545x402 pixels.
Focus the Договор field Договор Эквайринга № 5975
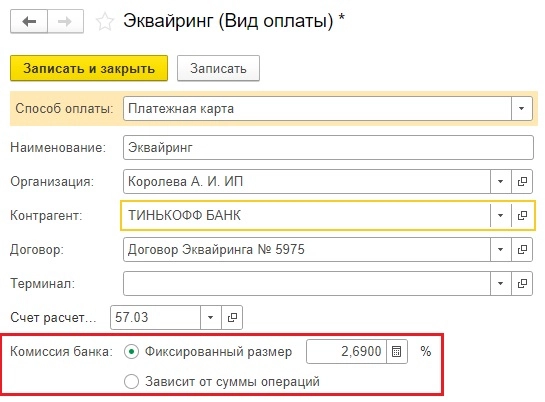[307, 249]
